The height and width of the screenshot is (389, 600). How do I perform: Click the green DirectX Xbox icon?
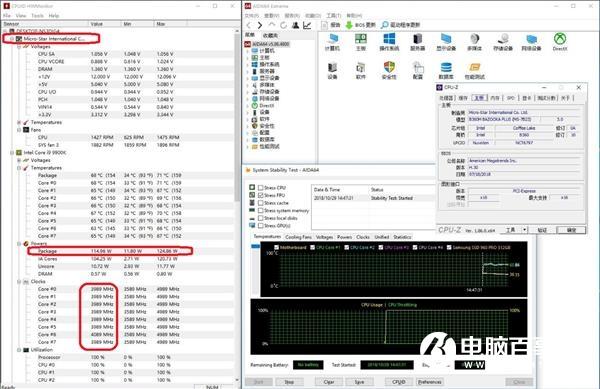(x=560, y=39)
